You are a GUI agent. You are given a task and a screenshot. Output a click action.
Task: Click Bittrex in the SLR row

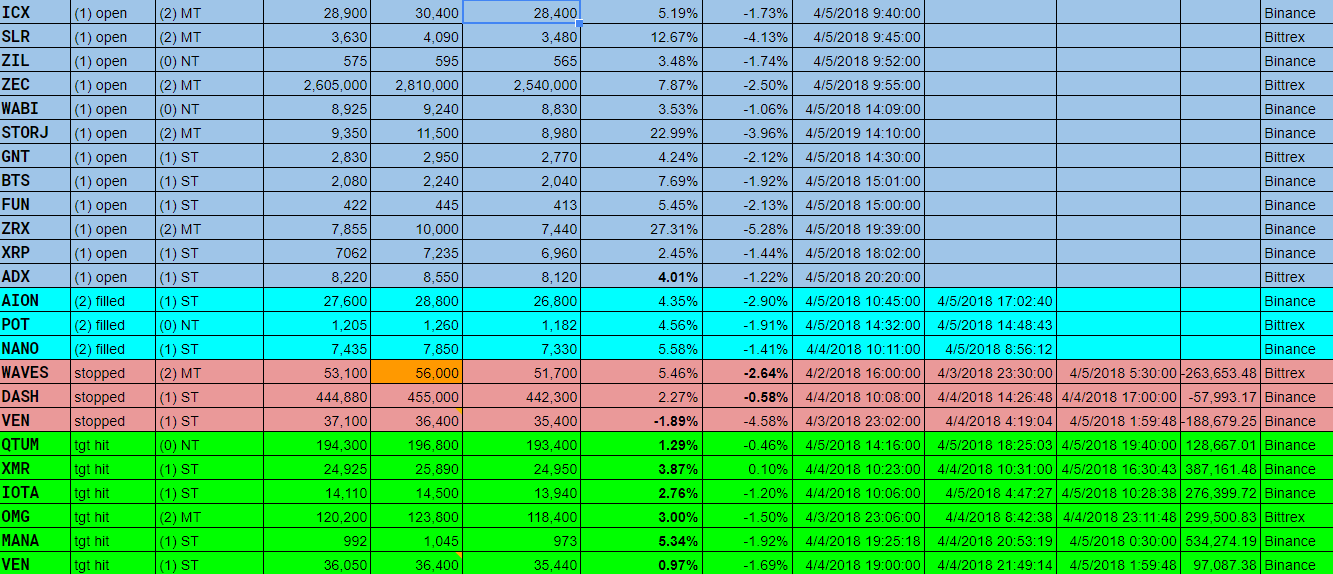click(x=1296, y=37)
